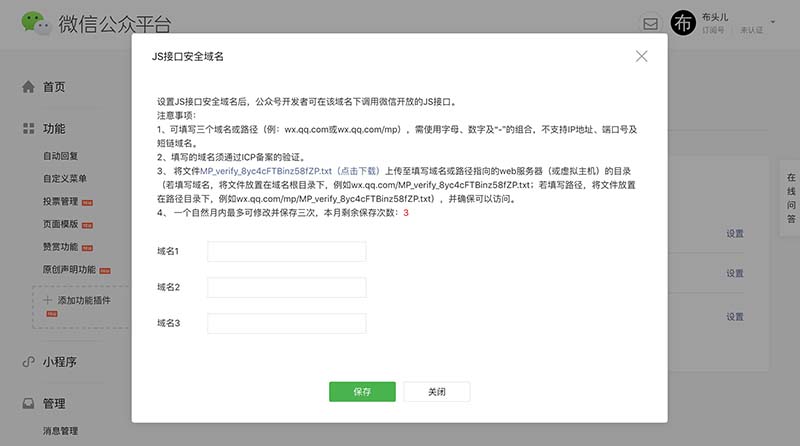Viewport: 800px width, 446px height.
Task: Click the 布 account avatar
Action: click(x=683, y=23)
